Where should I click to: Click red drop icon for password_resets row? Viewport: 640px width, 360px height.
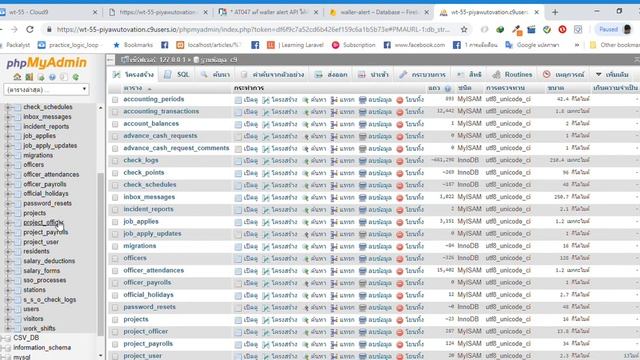pyautogui.click(x=400, y=308)
